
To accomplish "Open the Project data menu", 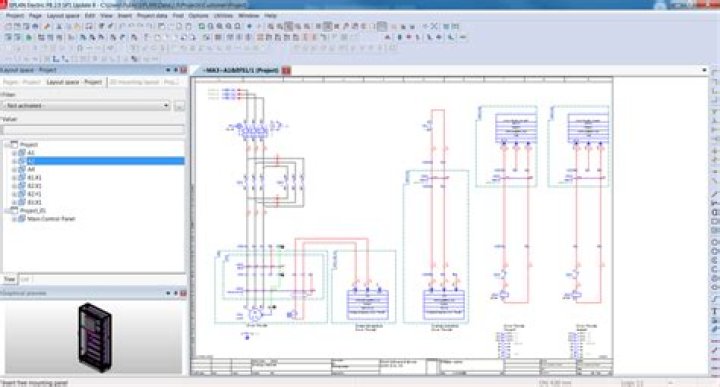I will [152, 16].
